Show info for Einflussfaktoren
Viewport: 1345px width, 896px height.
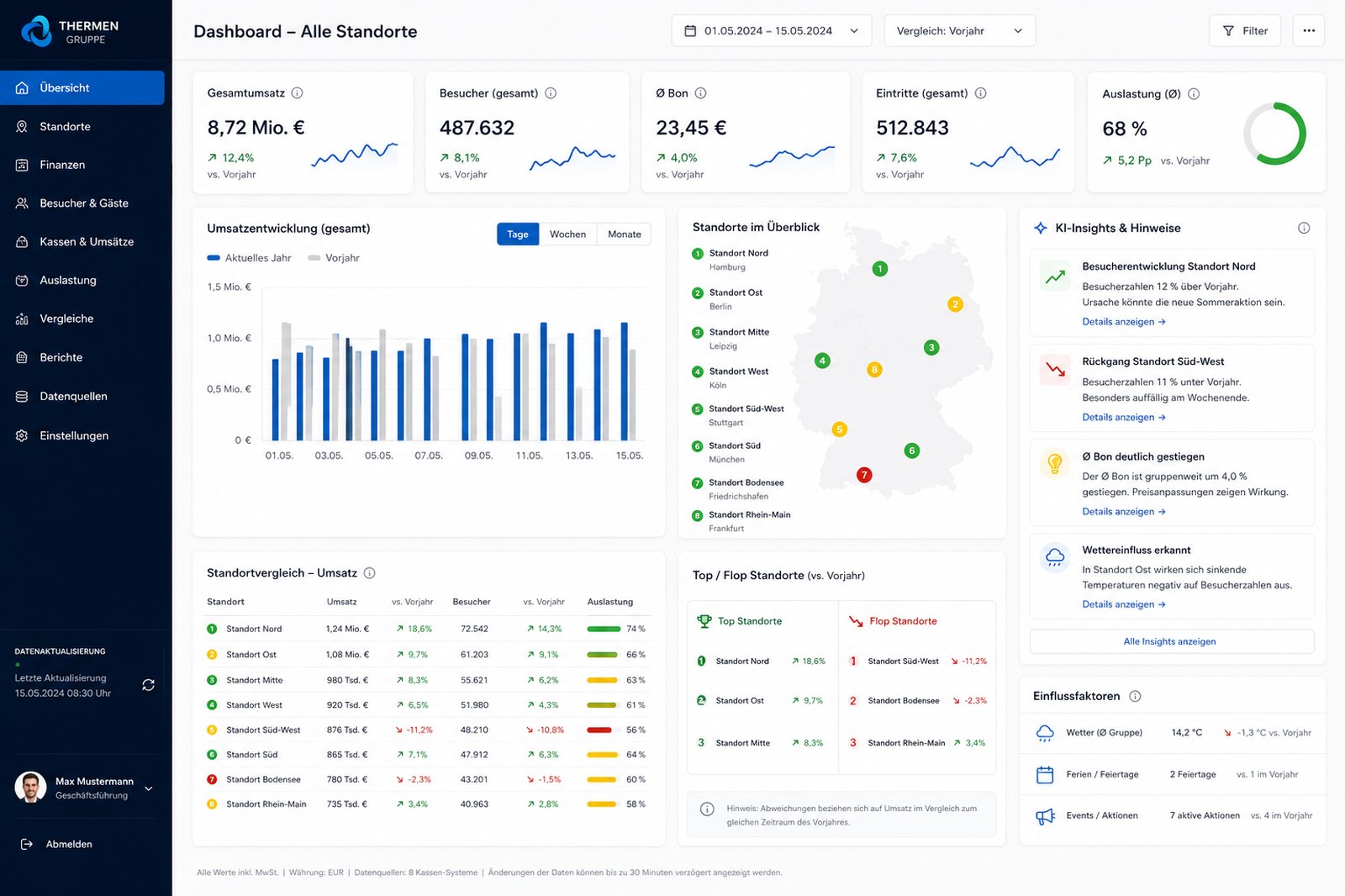[x=1135, y=696]
